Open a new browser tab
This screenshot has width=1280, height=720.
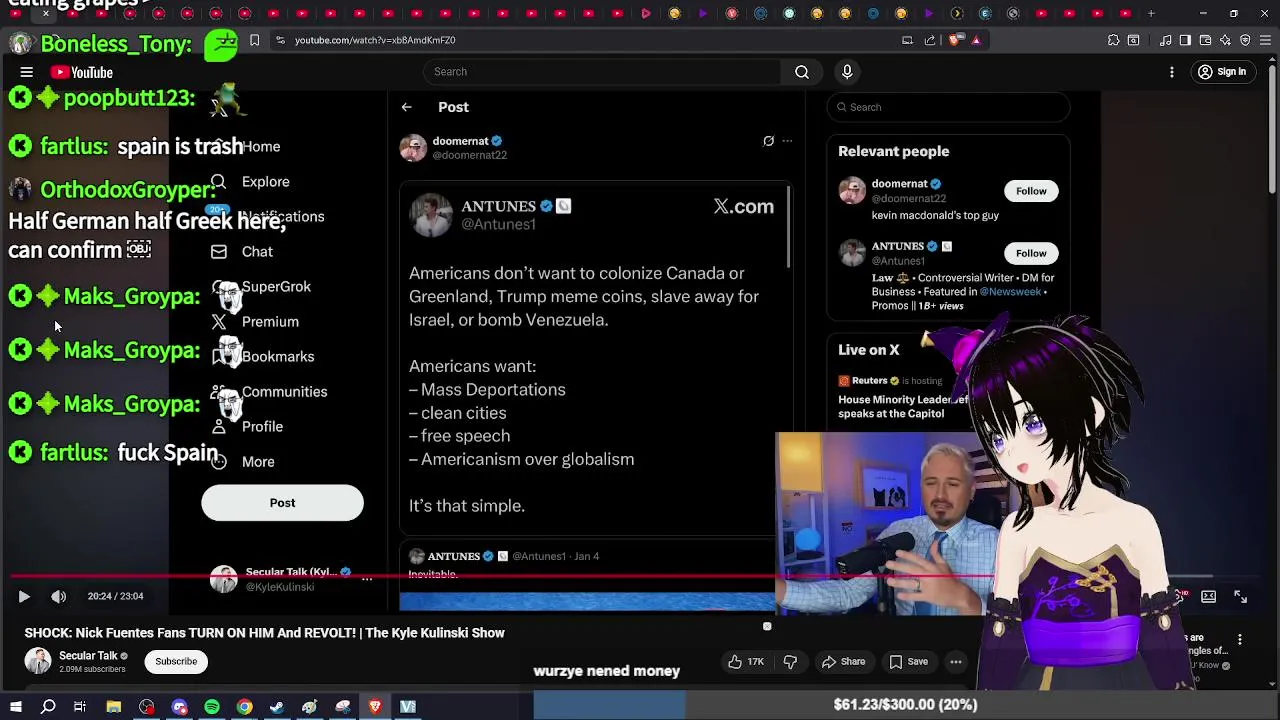(1151, 13)
